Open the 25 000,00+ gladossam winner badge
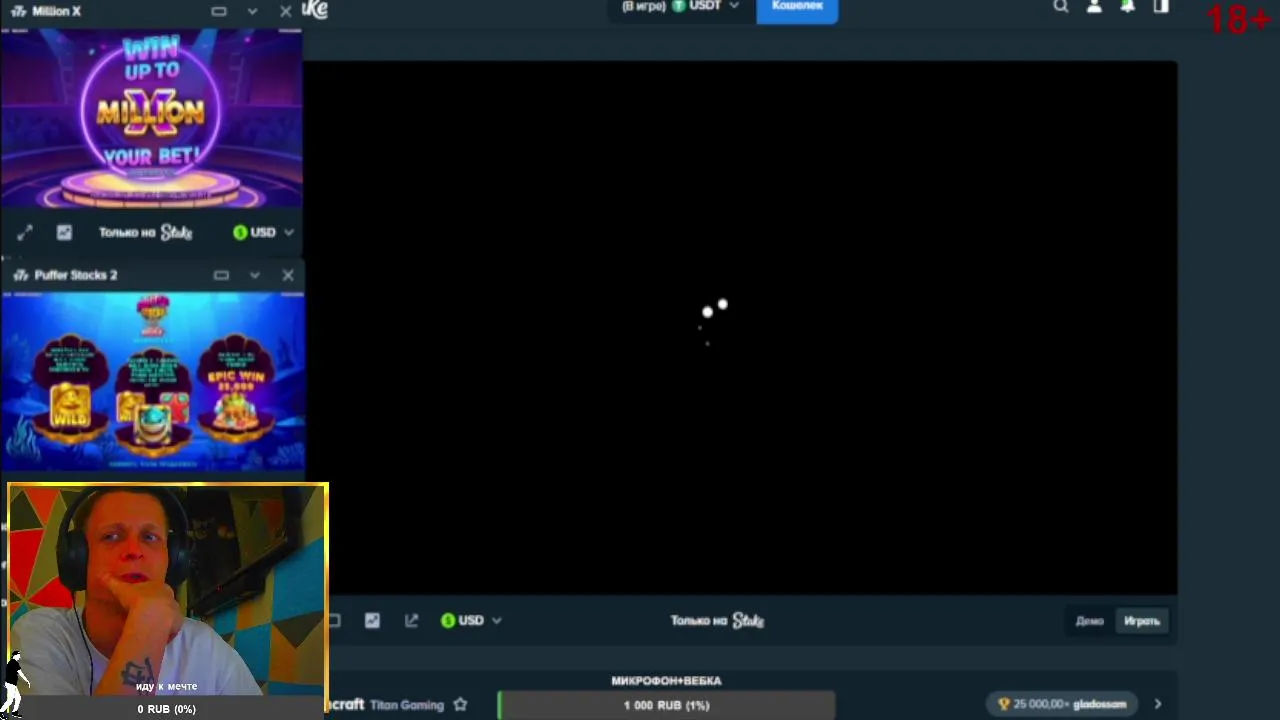1280x720 pixels. click(1062, 704)
